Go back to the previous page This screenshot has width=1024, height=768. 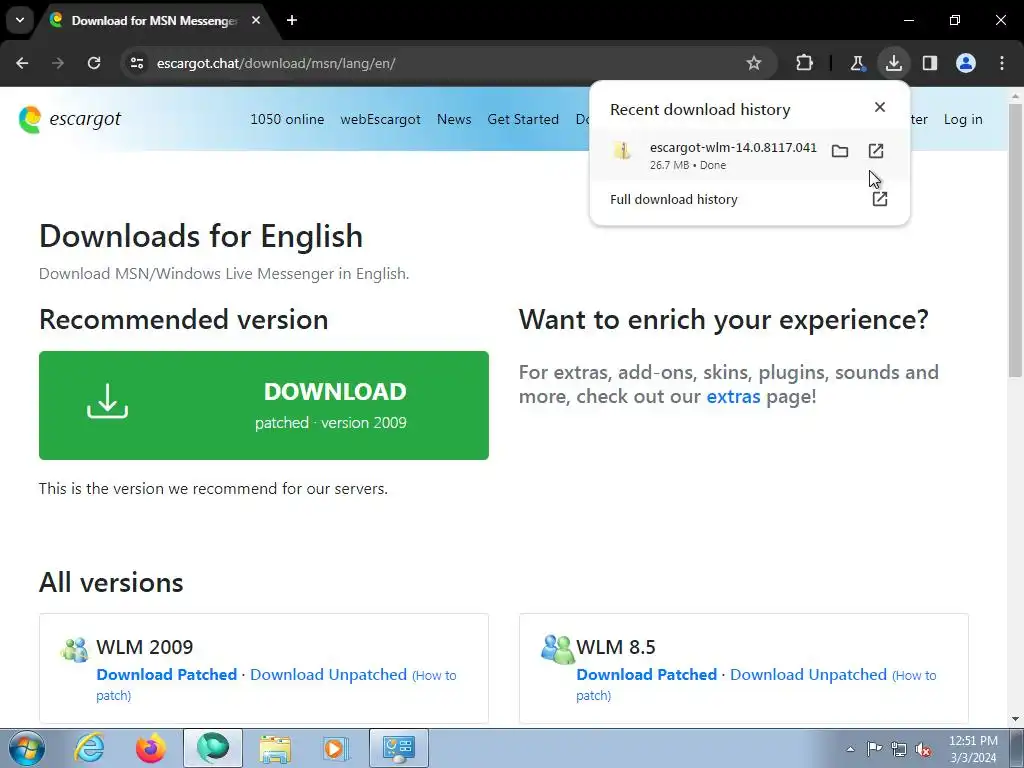(22, 63)
